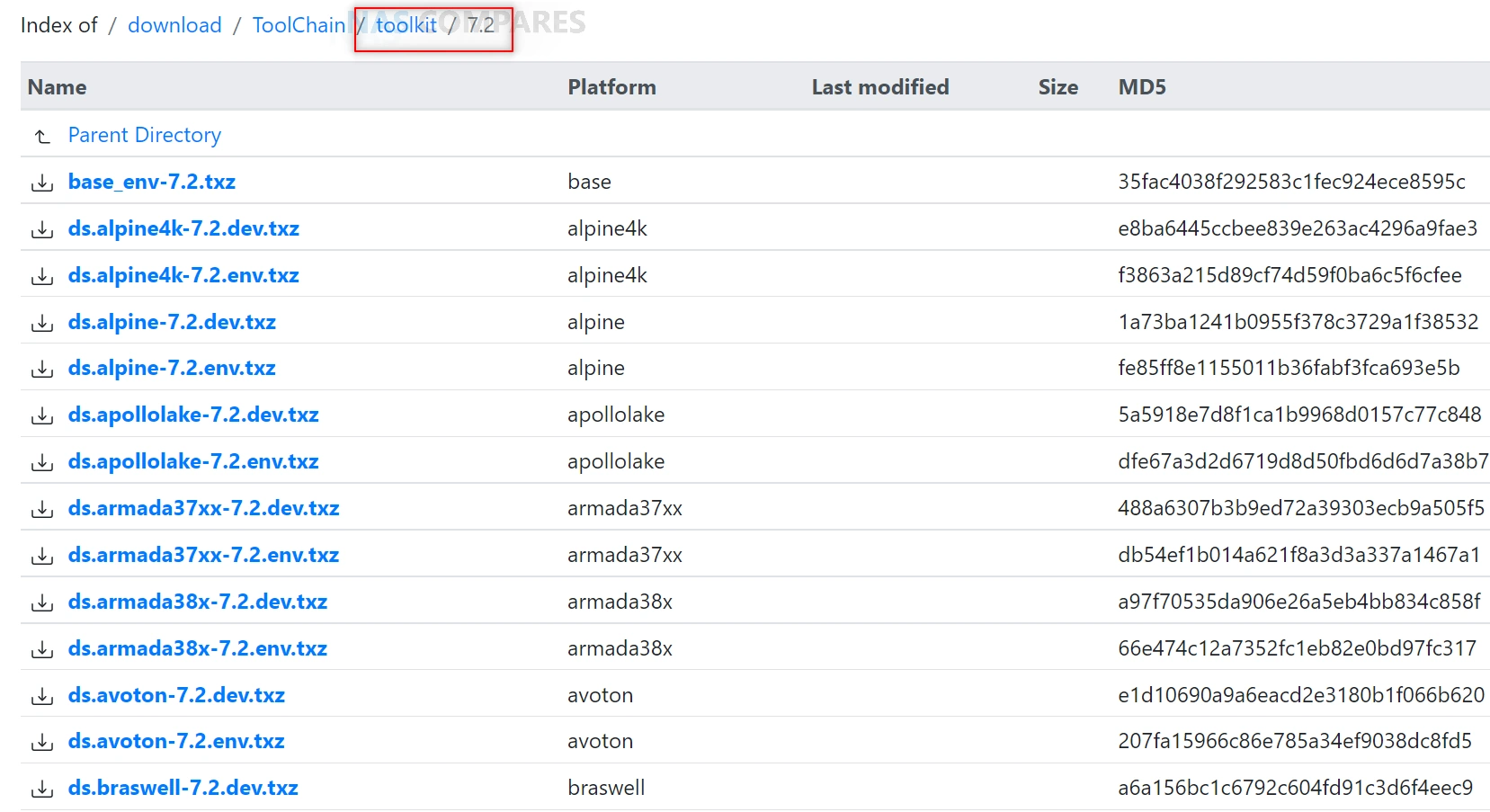Screen dimensions: 1490x812
Task: Open ds.apollolake-7.2.env.txz link
Action: click(x=193, y=461)
